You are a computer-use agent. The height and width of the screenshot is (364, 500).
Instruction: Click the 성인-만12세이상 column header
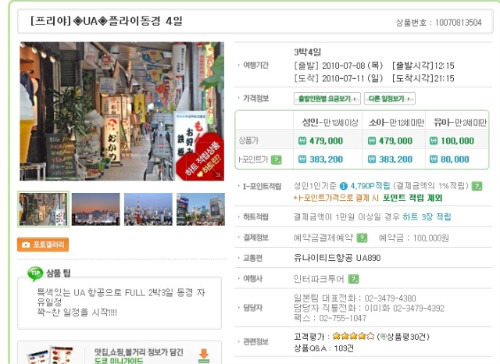point(330,123)
